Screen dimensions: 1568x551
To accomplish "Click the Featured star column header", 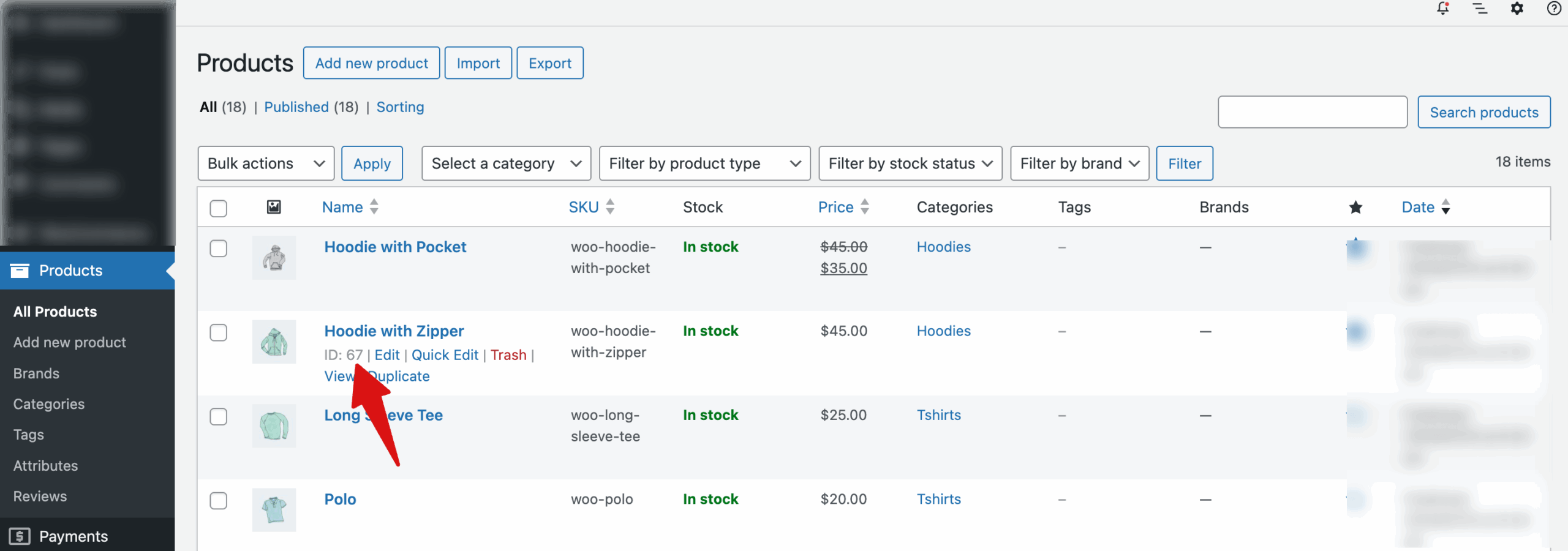I will tap(1355, 208).
